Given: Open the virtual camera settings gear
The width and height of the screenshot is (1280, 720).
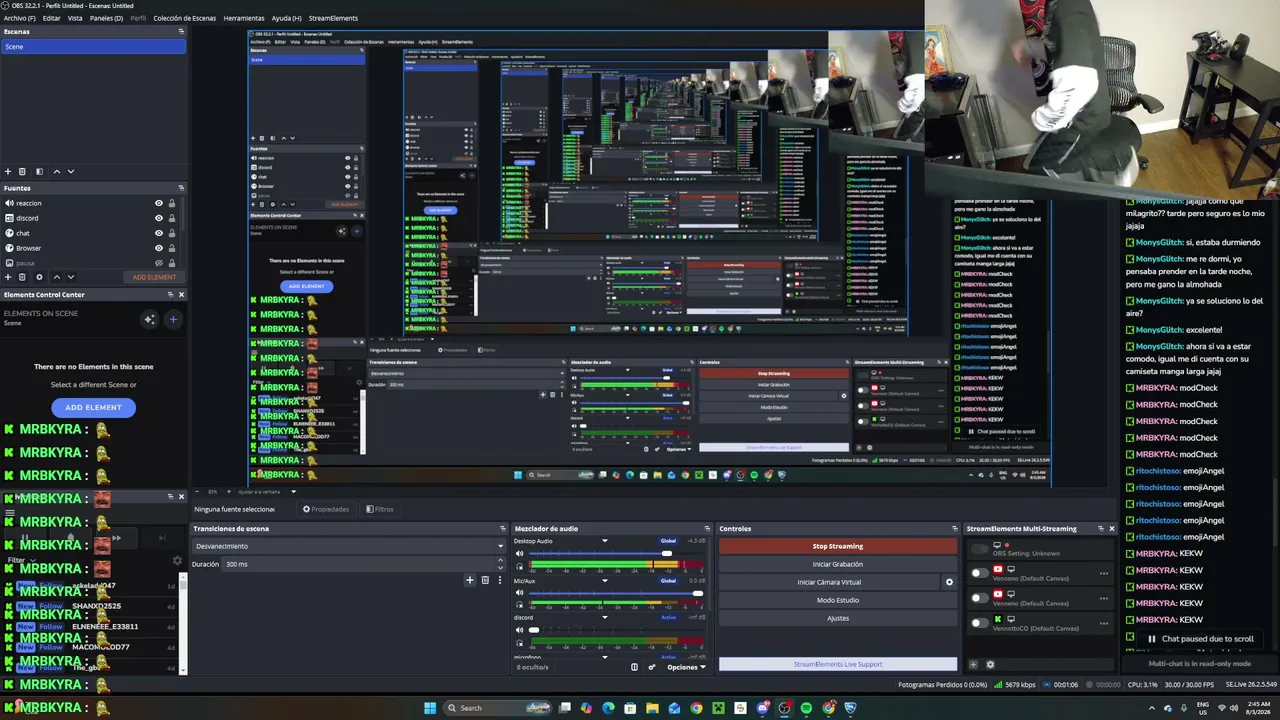Looking at the screenshot, I should tap(949, 582).
